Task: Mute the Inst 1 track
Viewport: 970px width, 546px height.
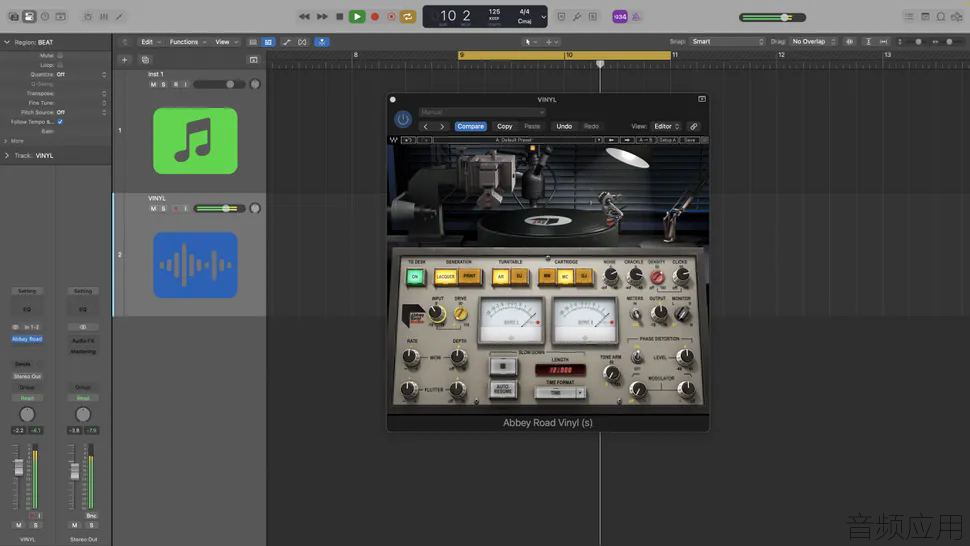Action: pos(153,85)
